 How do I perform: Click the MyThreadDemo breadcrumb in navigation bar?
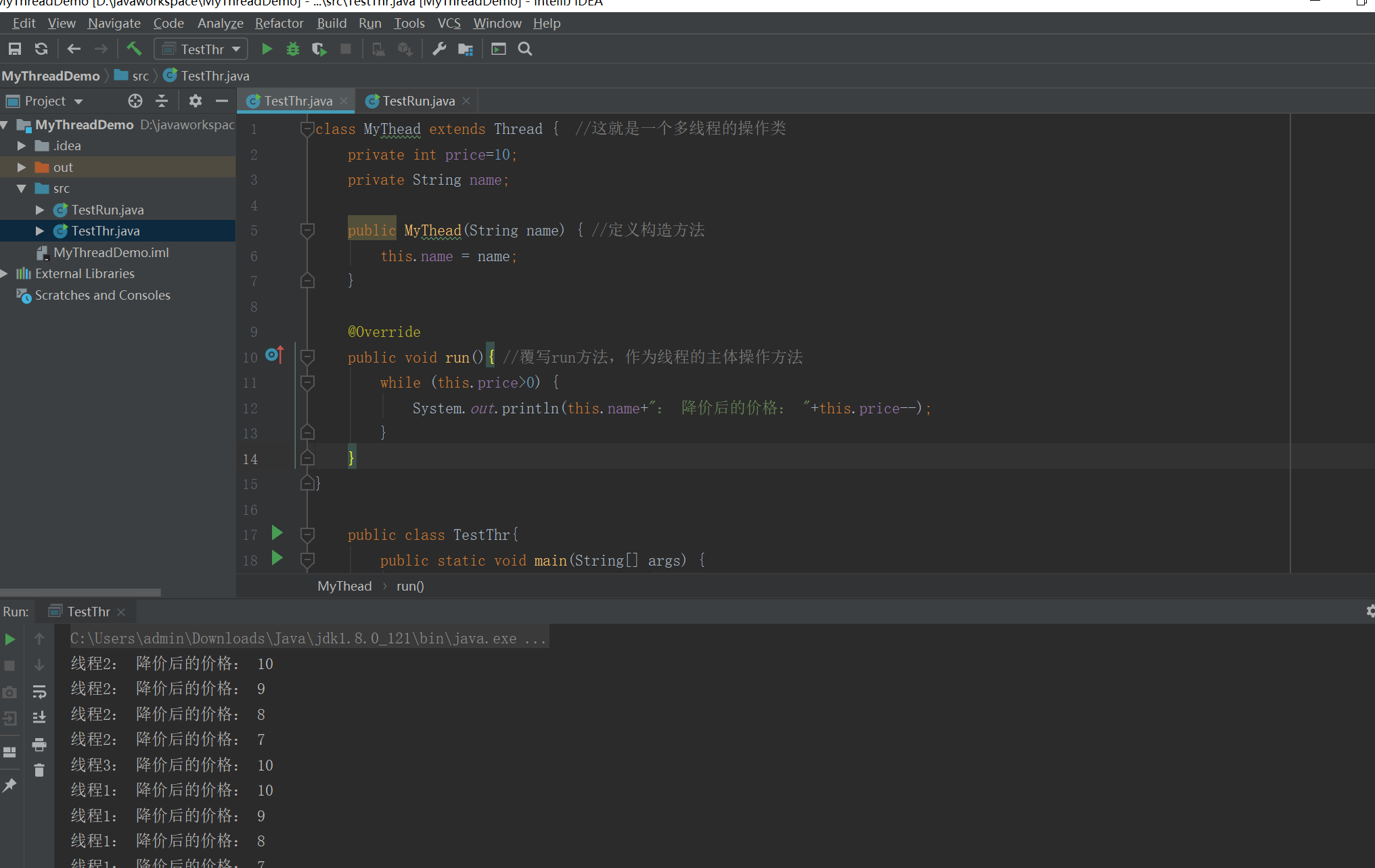[51, 76]
